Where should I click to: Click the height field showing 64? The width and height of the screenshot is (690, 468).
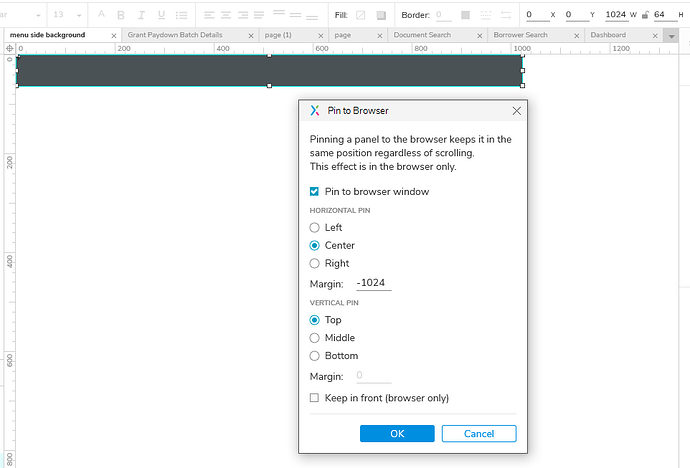point(665,15)
